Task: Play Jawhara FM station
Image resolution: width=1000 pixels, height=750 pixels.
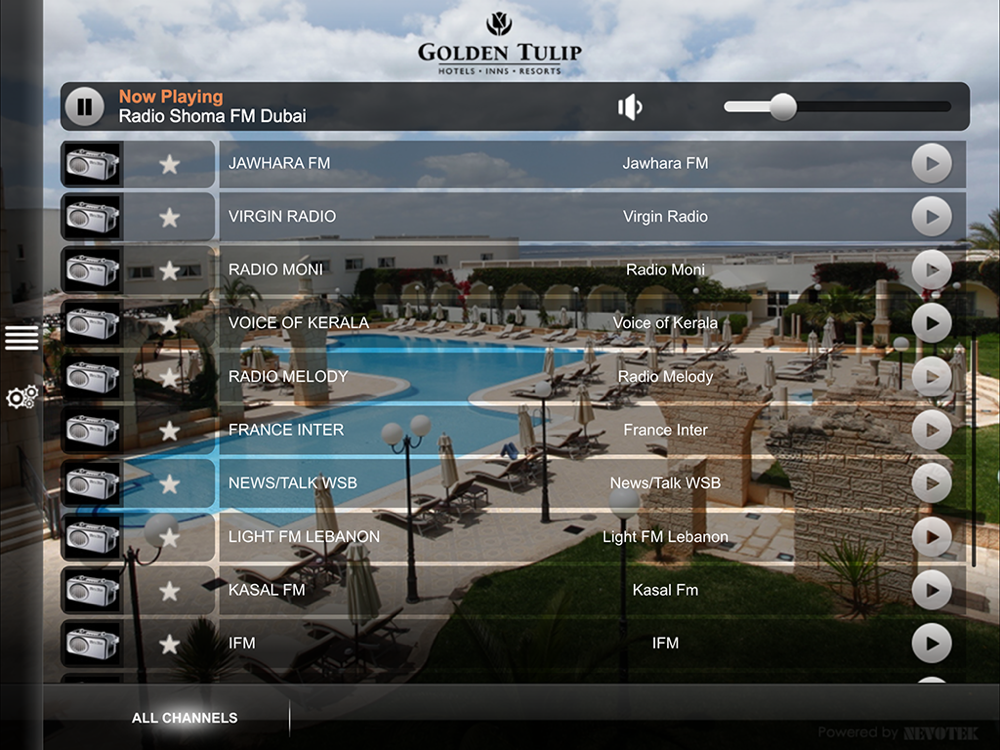Action: [x=932, y=164]
